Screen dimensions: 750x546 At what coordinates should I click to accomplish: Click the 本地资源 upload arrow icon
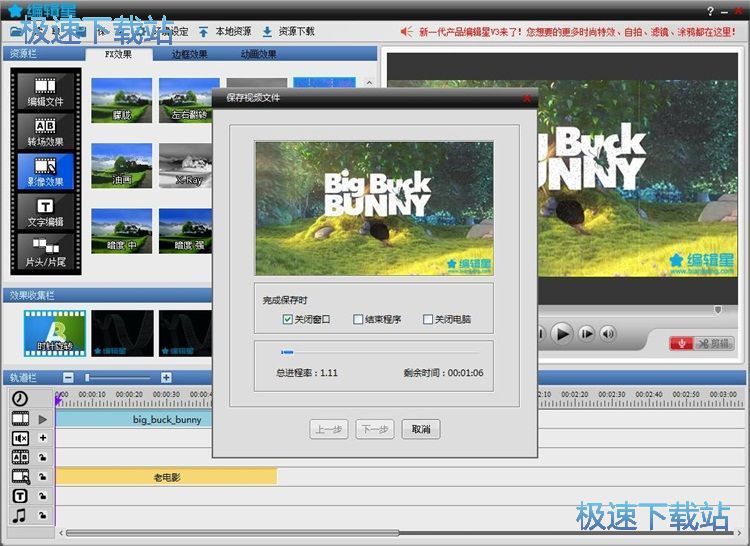tap(203, 32)
